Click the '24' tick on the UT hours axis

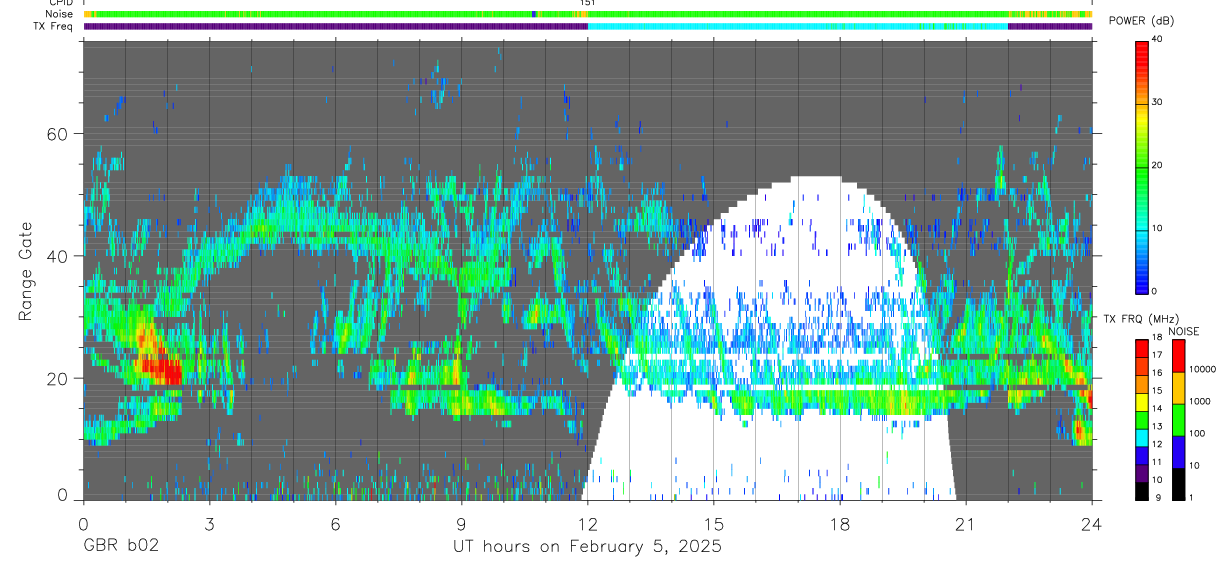tap(1092, 523)
